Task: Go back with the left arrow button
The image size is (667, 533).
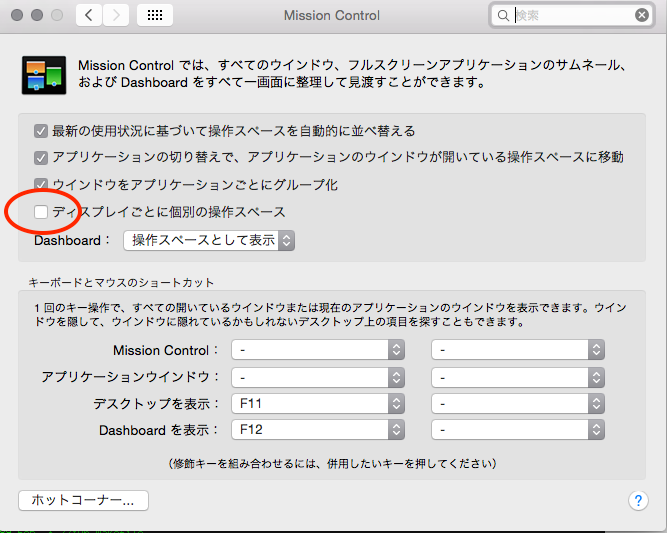Action: [x=88, y=15]
